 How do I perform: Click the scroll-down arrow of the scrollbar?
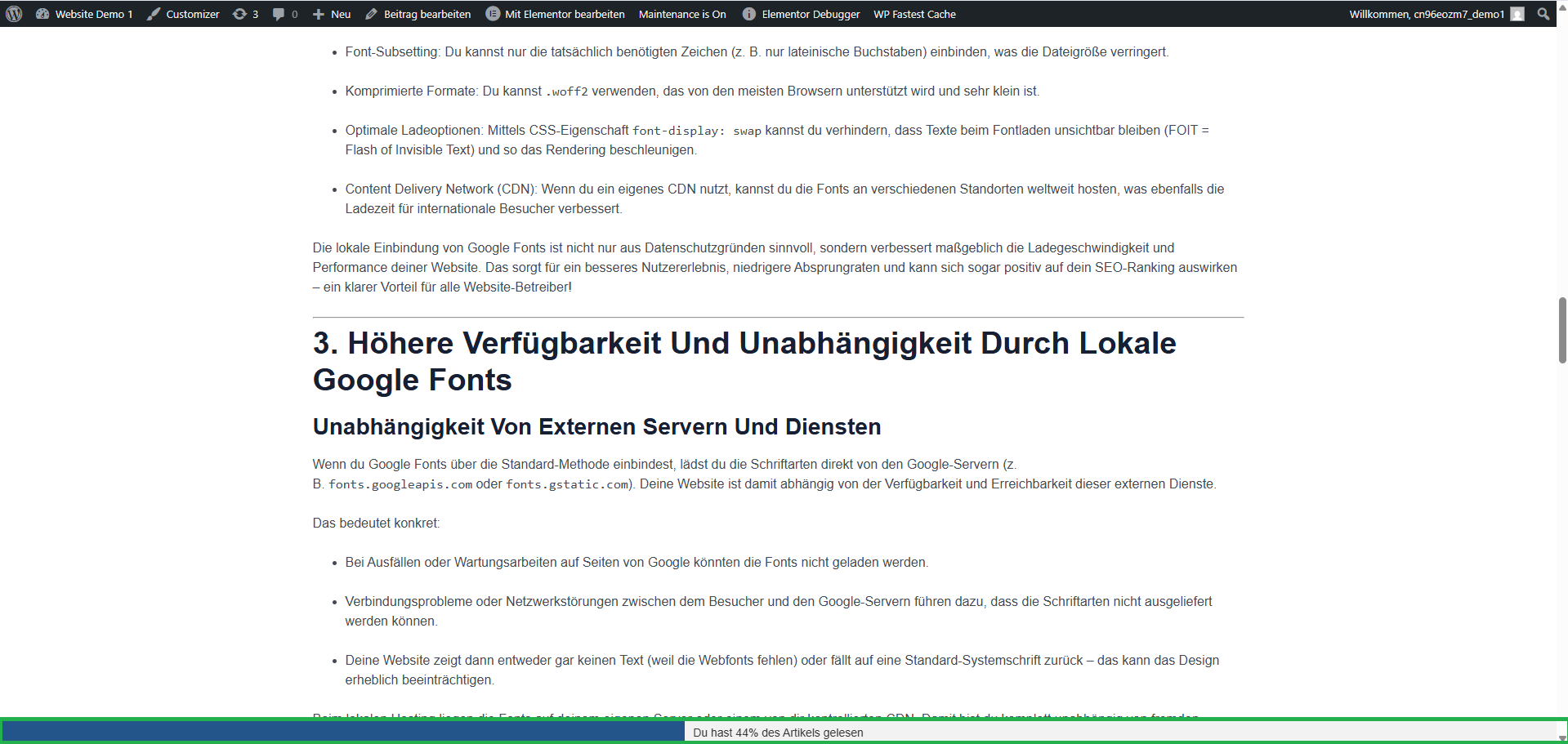click(1562, 738)
